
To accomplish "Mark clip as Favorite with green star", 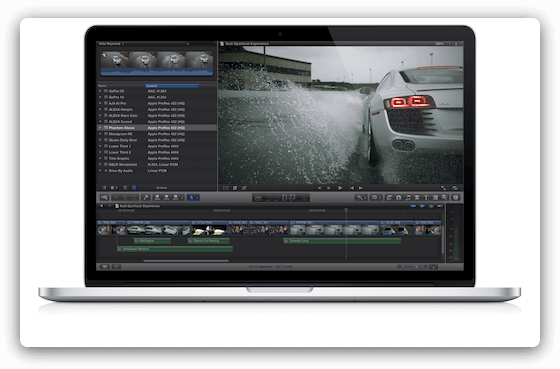I will 116,198.
